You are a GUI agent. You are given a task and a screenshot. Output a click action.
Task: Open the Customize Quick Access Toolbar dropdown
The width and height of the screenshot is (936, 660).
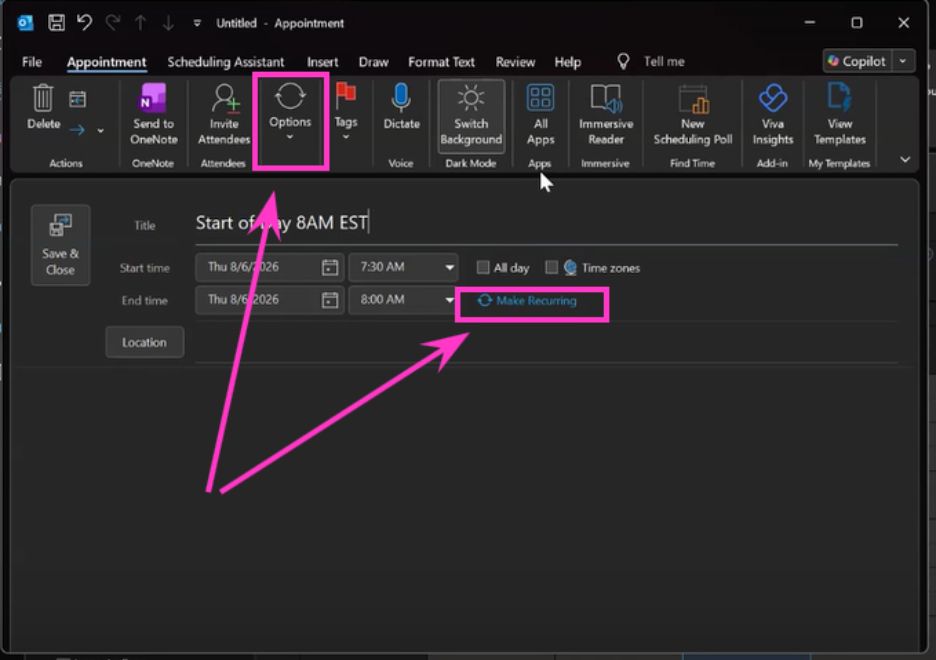(196, 23)
